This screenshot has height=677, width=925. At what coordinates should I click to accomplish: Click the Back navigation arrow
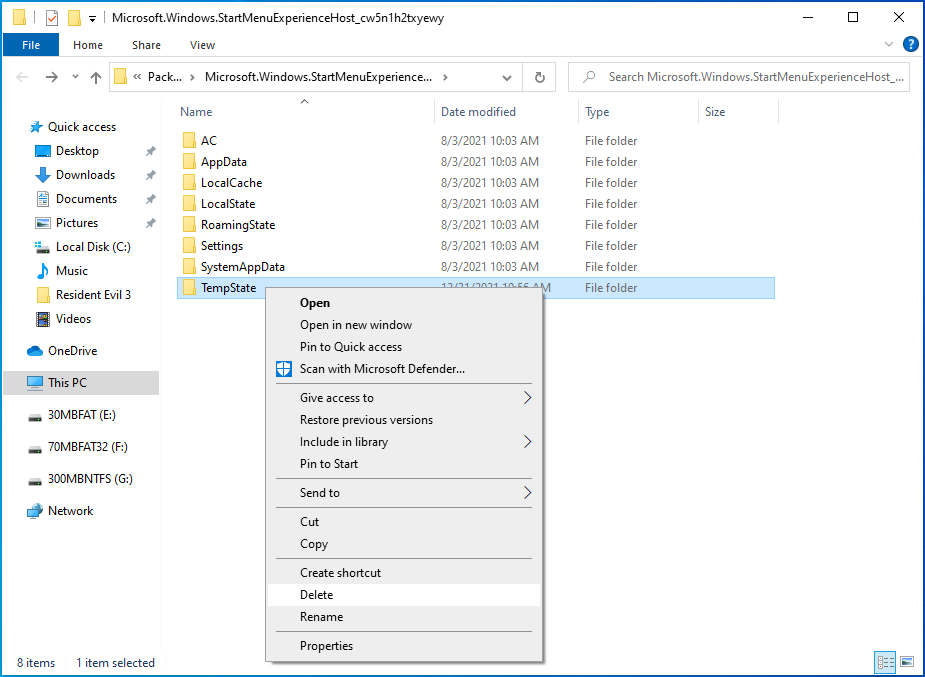tap(24, 77)
